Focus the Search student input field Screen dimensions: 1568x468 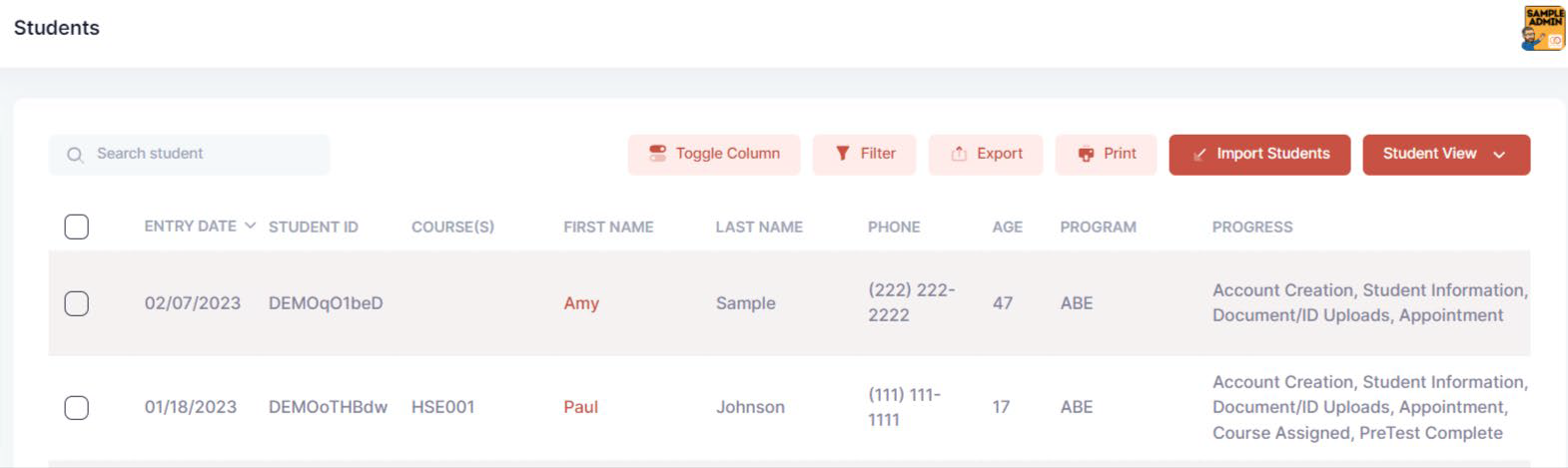coord(189,155)
